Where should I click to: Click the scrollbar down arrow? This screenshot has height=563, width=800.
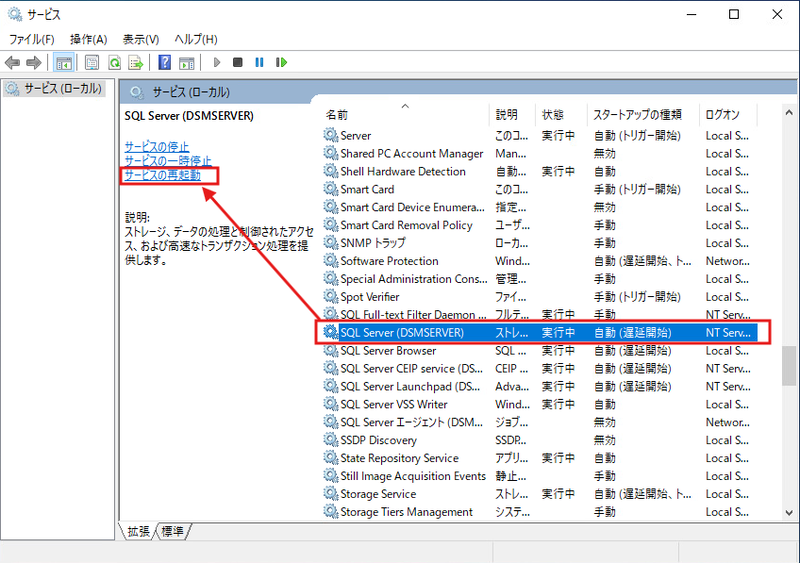(x=789, y=513)
